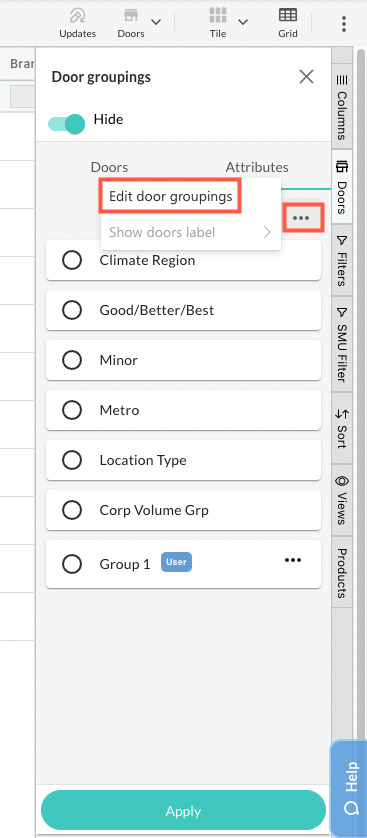
Task: Choose Edit door groupings menu entry
Action: 171,196
